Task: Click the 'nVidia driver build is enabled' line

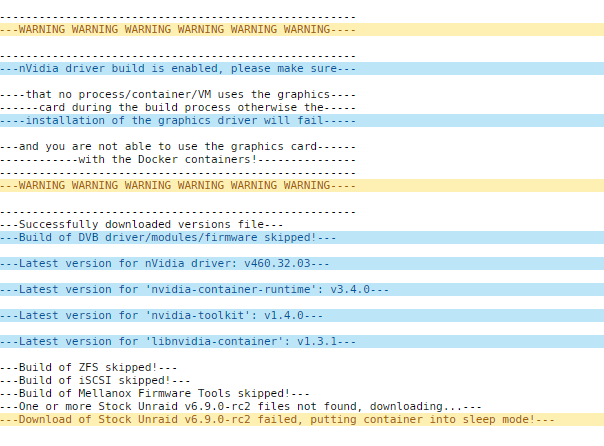Action: click(302, 69)
